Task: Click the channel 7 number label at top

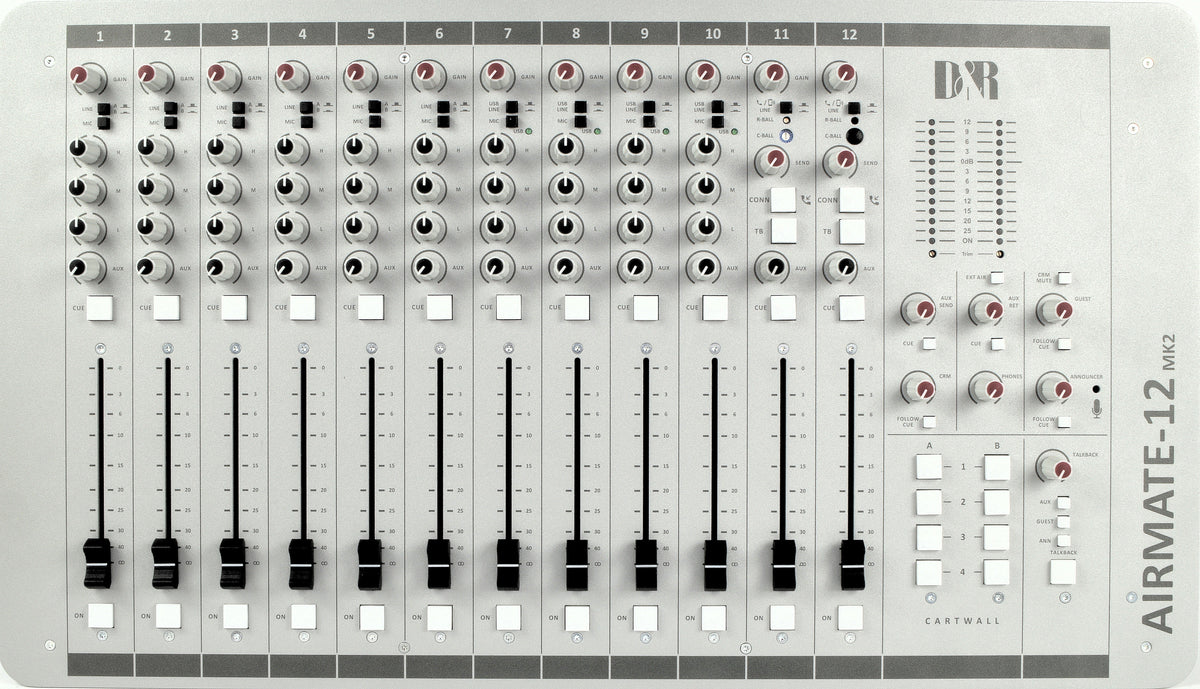Action: [507, 35]
